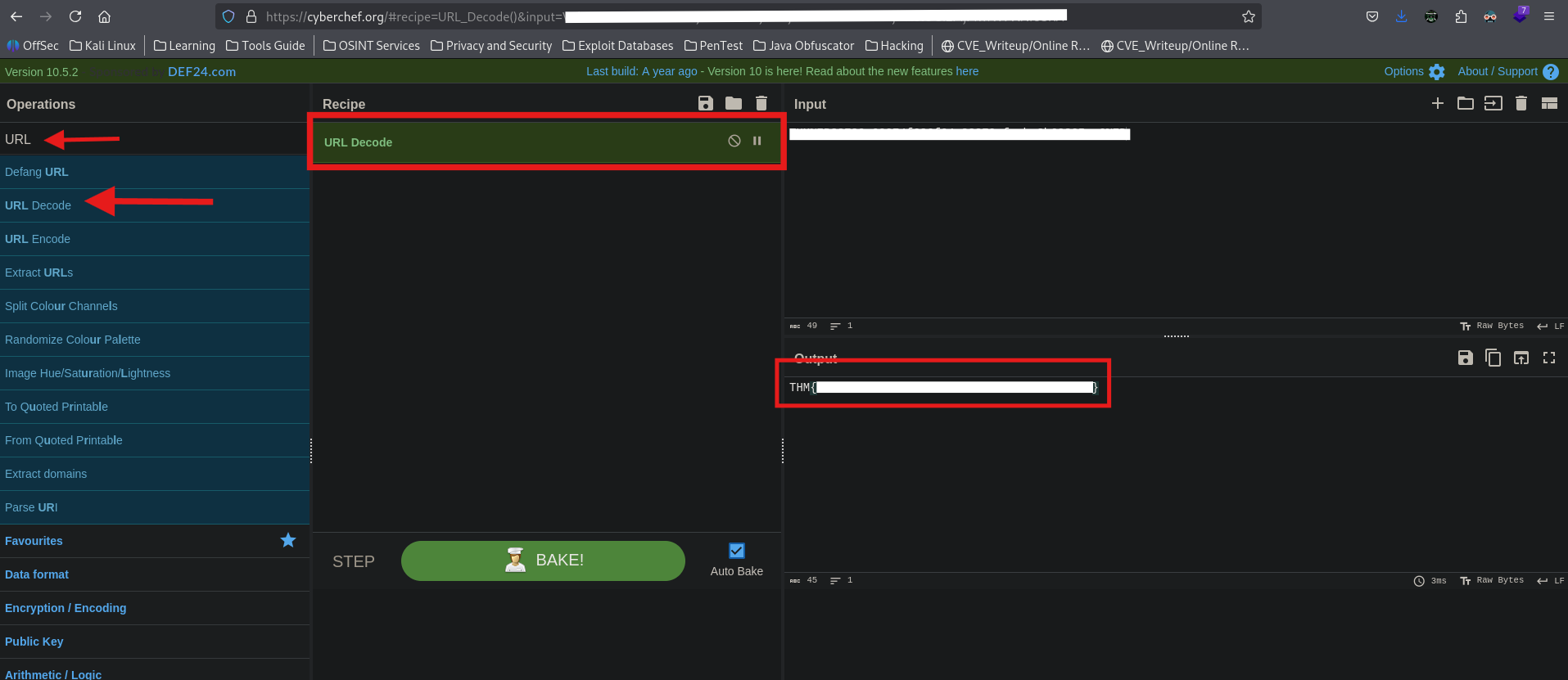Go to browser home page
Image resolution: width=1568 pixels, height=680 pixels.
[104, 16]
